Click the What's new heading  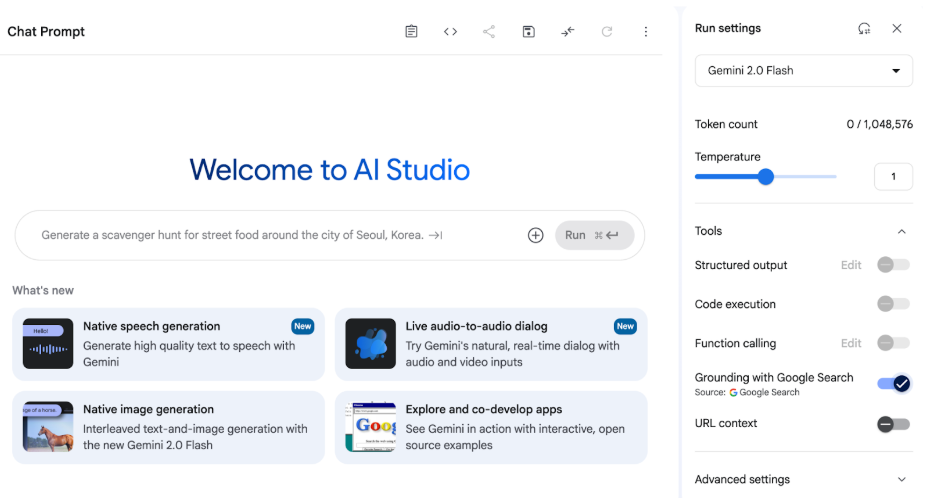tap(43, 291)
